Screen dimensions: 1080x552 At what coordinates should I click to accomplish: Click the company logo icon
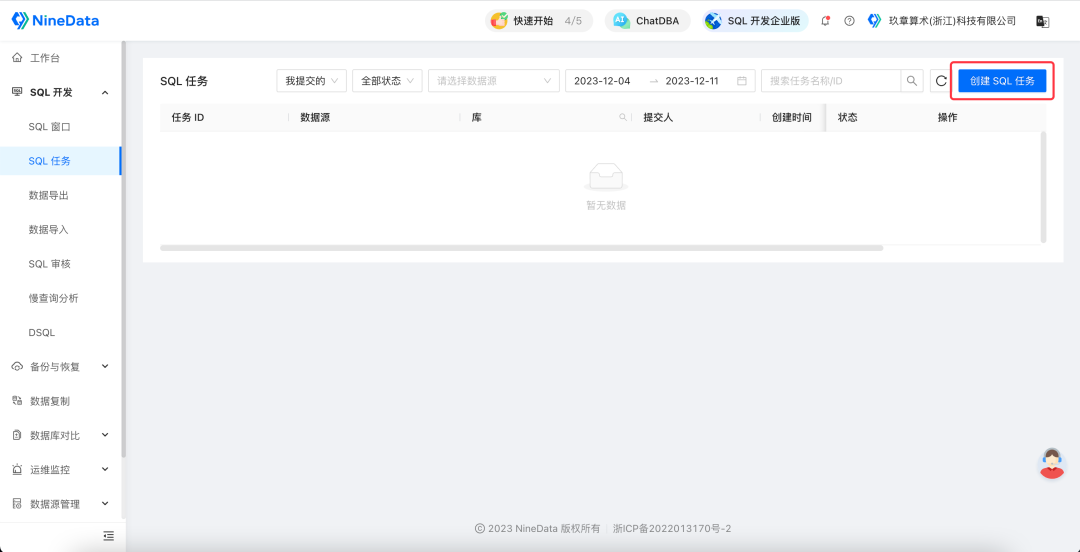874,21
